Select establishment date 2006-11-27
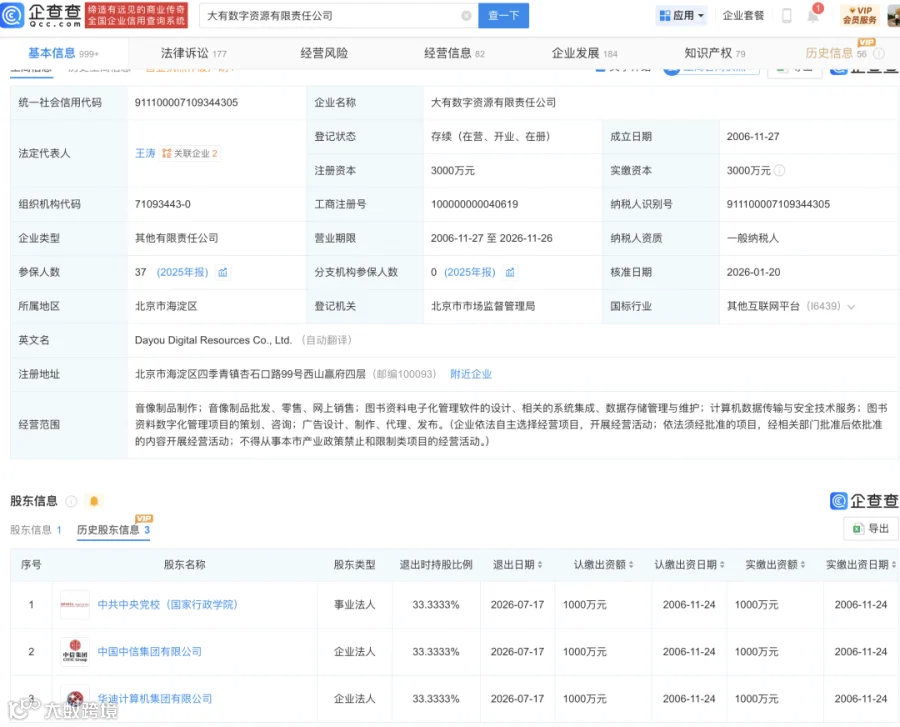This screenshot has height=727, width=900. click(753, 137)
